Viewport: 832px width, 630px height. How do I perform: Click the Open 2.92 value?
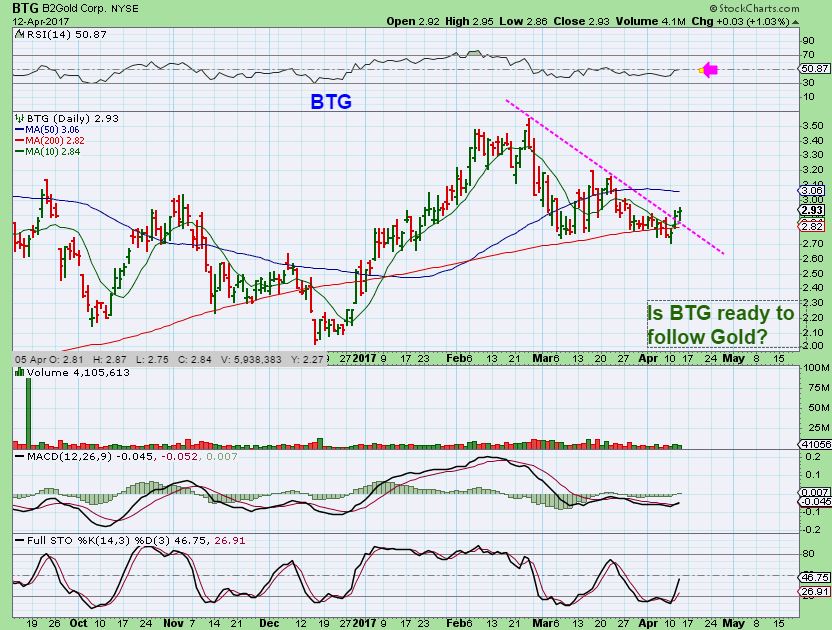tap(413, 22)
